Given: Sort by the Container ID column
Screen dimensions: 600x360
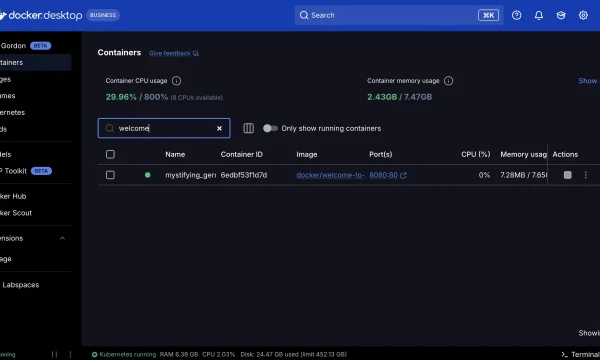Looking at the screenshot, I should [241, 154].
